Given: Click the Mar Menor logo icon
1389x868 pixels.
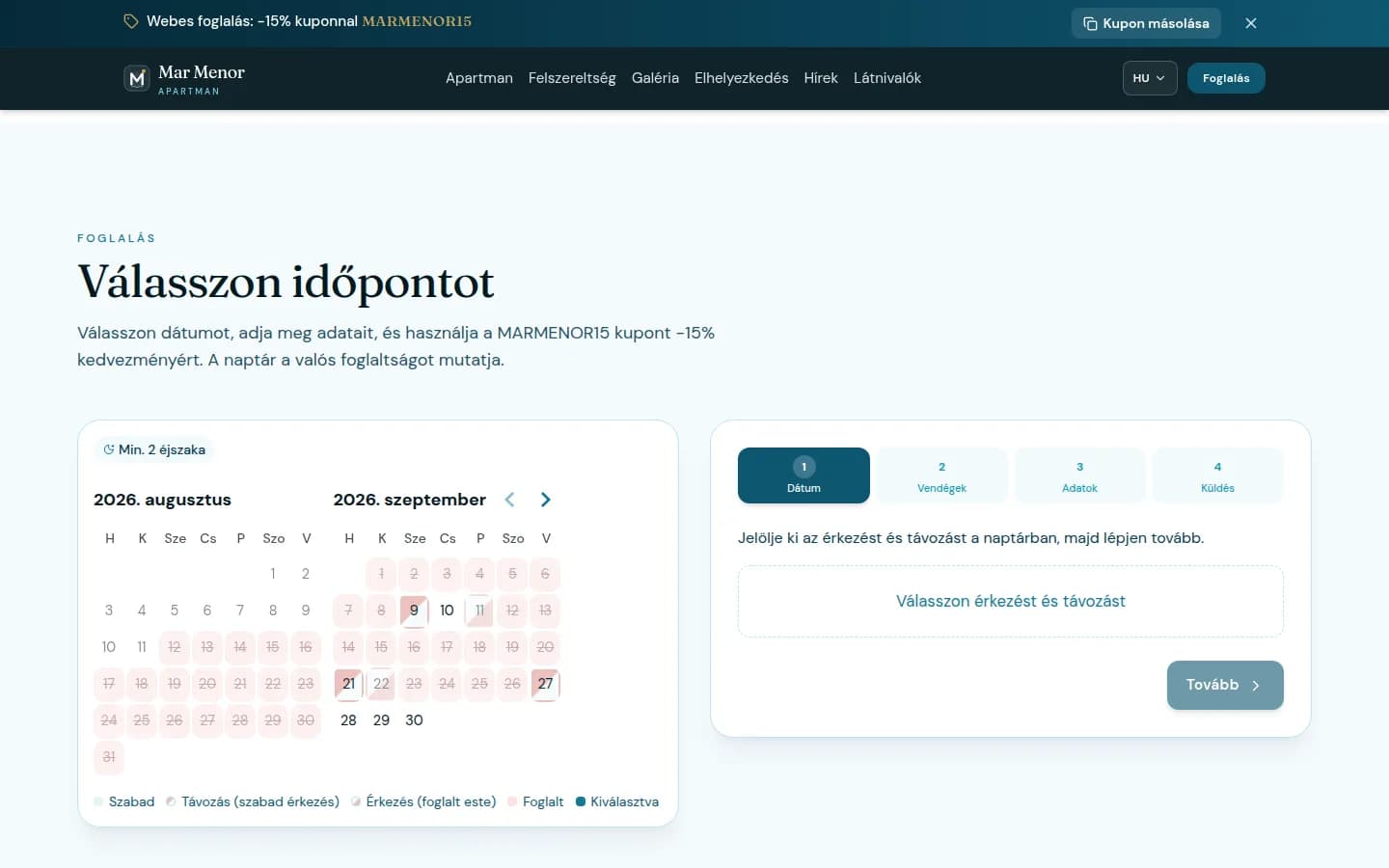Looking at the screenshot, I should tap(137, 78).
